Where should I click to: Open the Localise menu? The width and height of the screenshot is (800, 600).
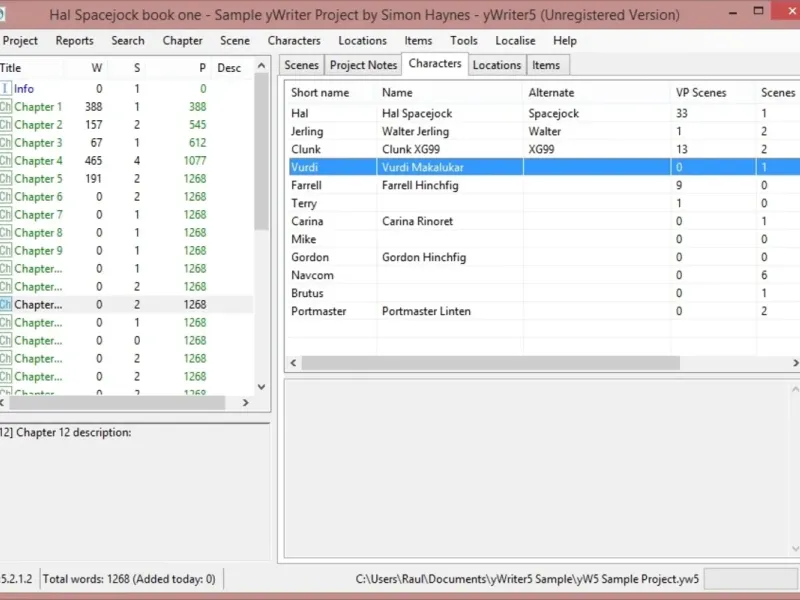515,41
